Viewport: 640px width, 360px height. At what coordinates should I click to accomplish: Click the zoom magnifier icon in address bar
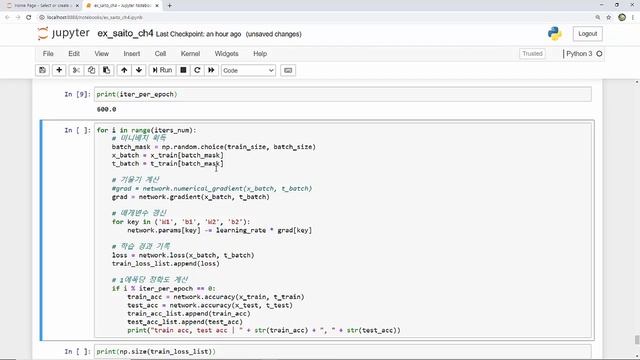598,18
